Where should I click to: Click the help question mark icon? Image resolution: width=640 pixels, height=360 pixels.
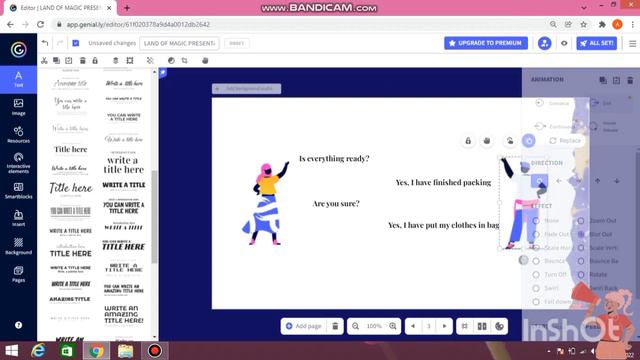[x=18, y=325]
